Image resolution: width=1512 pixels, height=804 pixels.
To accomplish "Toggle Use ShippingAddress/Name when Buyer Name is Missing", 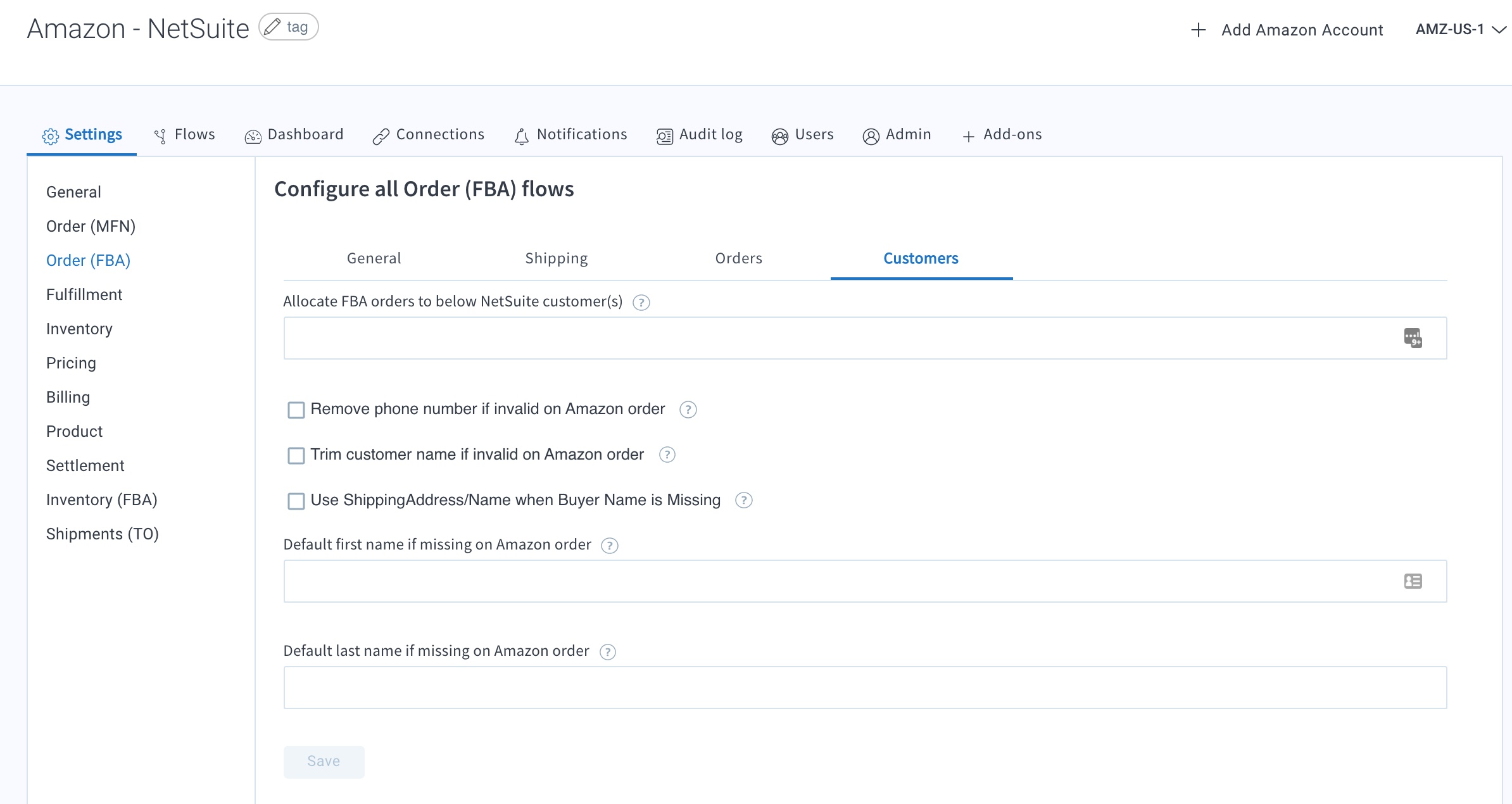I will [296, 501].
